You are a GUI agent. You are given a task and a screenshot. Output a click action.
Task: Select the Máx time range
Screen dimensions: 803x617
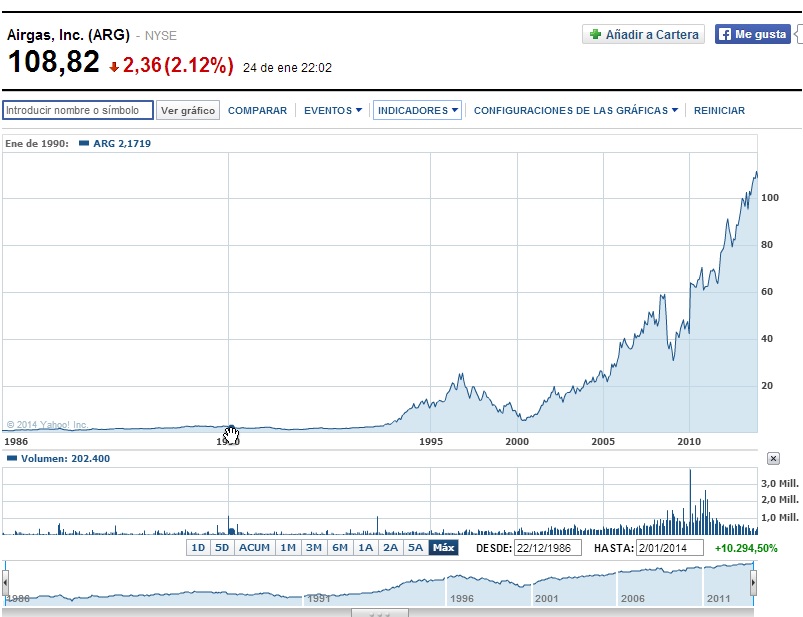click(443, 547)
